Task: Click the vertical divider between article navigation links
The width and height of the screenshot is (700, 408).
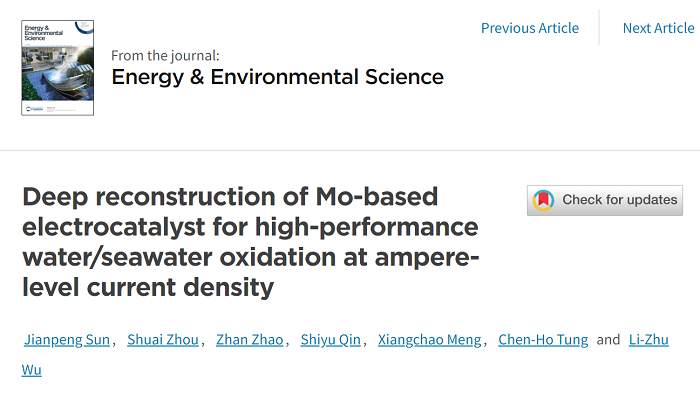Action: 600,28
